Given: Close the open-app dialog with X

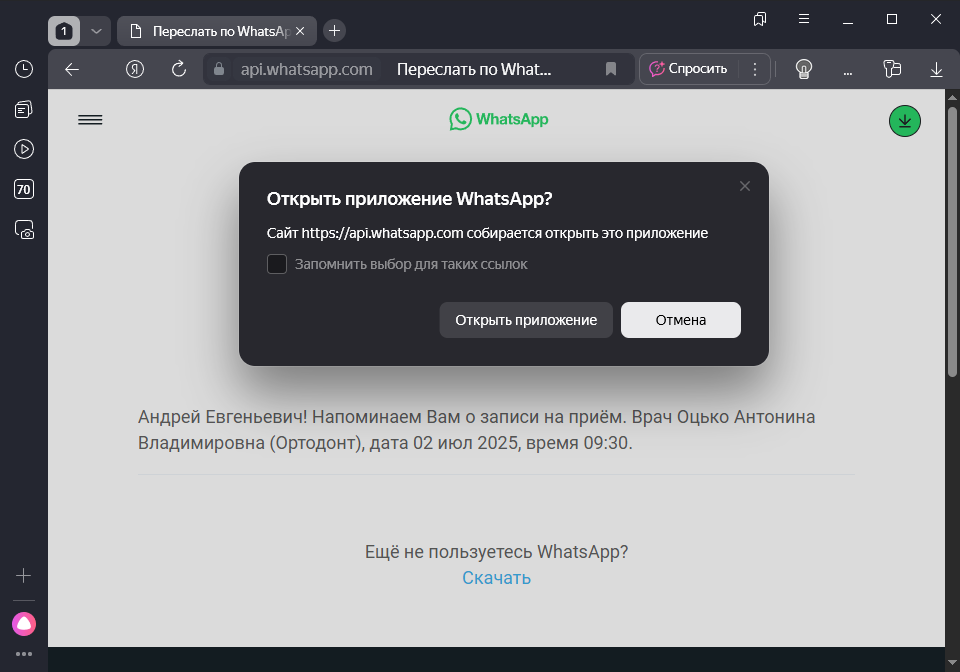Looking at the screenshot, I should (x=744, y=186).
